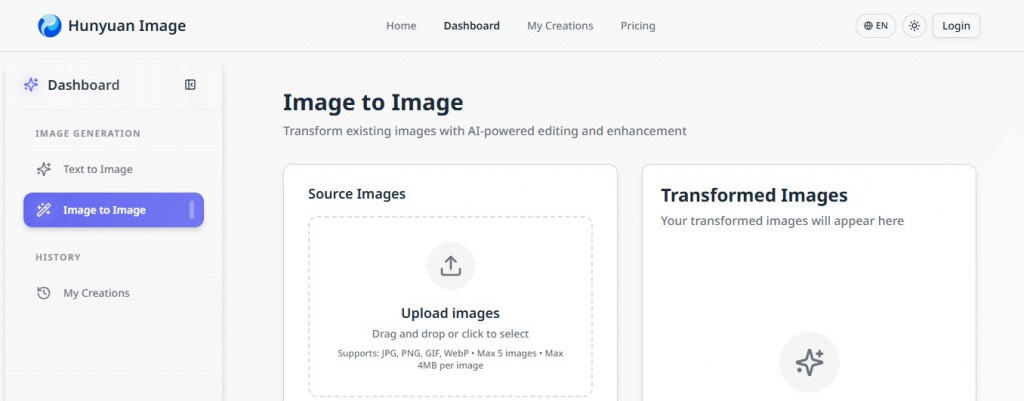
Task: Open the My Creations label under History
Action: [x=96, y=293]
